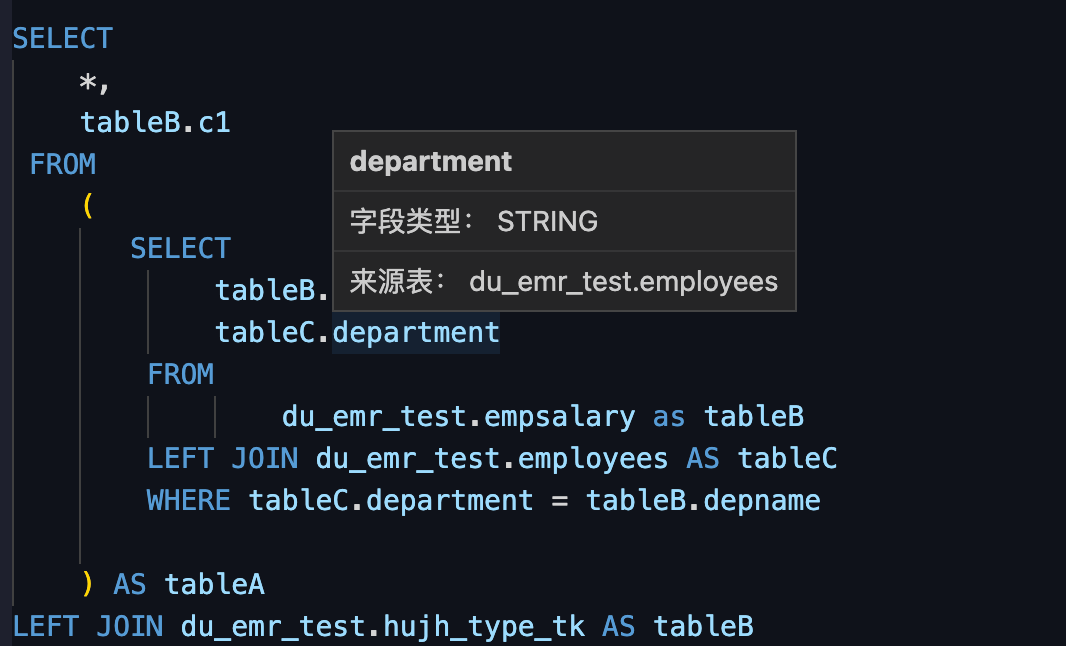Click the nested SELECT keyword inside the subquery
The height and width of the screenshot is (646, 1066).
(180, 248)
